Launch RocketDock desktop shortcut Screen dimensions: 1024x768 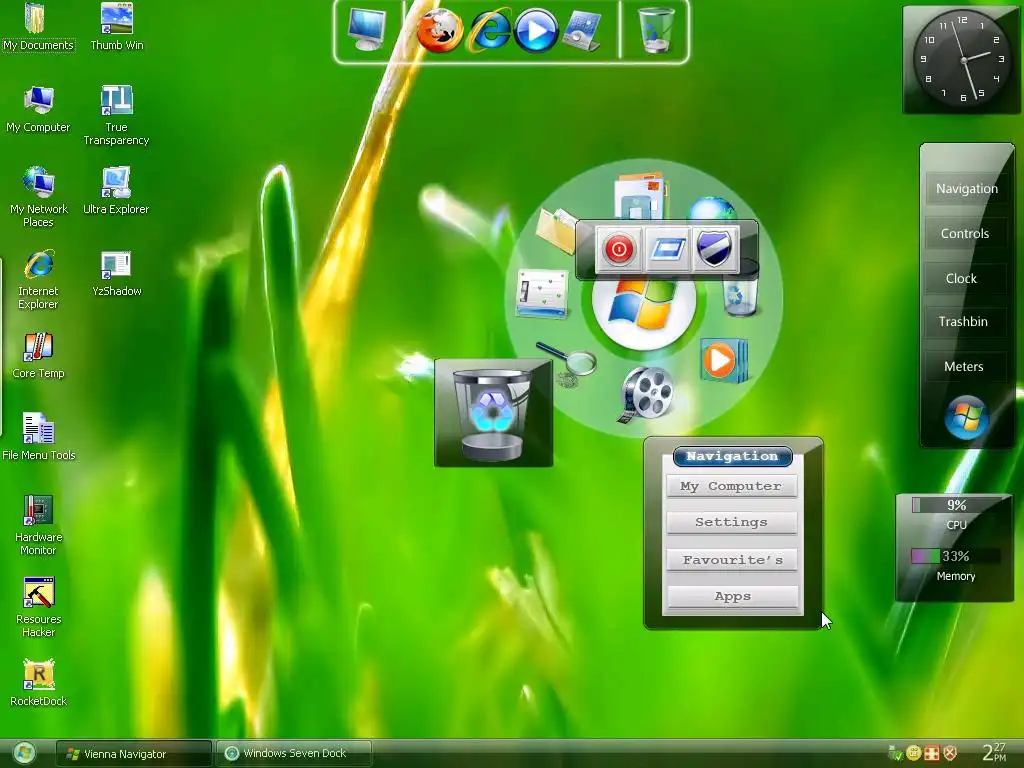tap(39, 682)
